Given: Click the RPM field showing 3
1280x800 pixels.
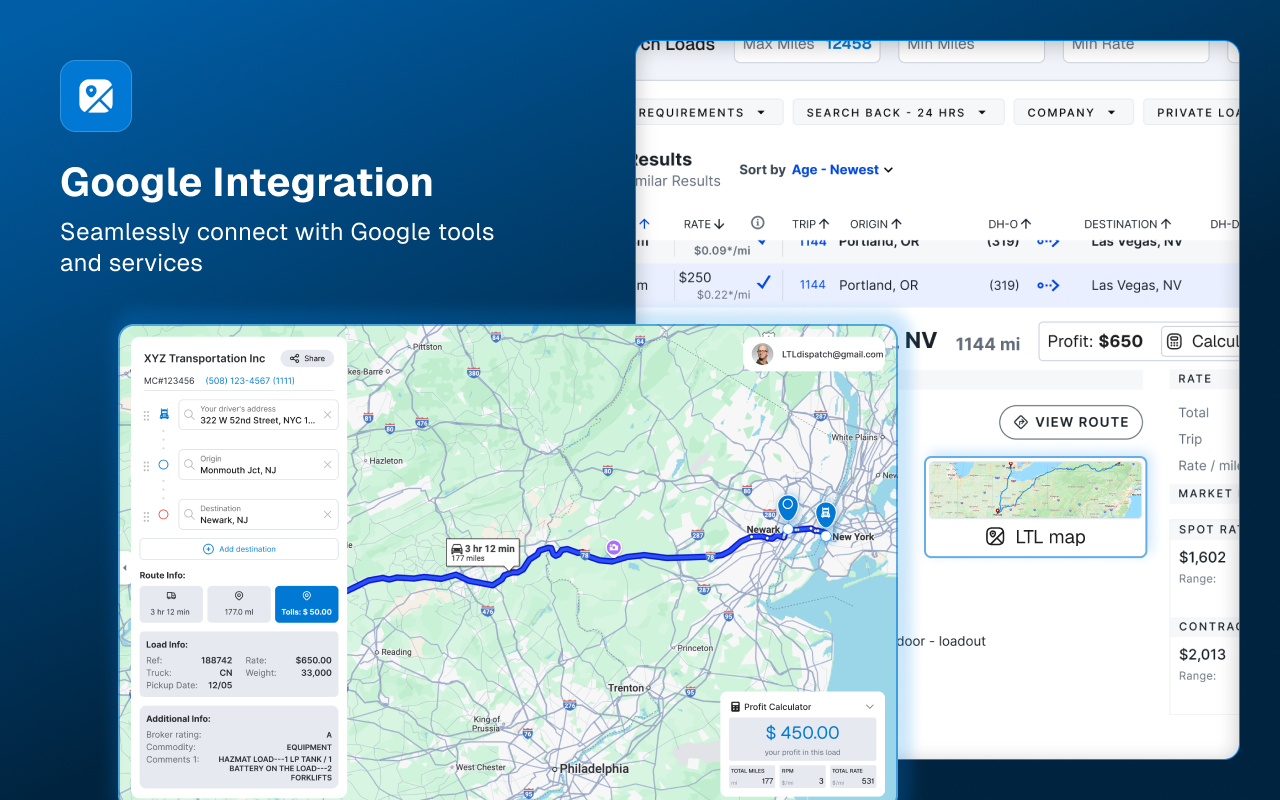Looking at the screenshot, I should pos(802,777).
